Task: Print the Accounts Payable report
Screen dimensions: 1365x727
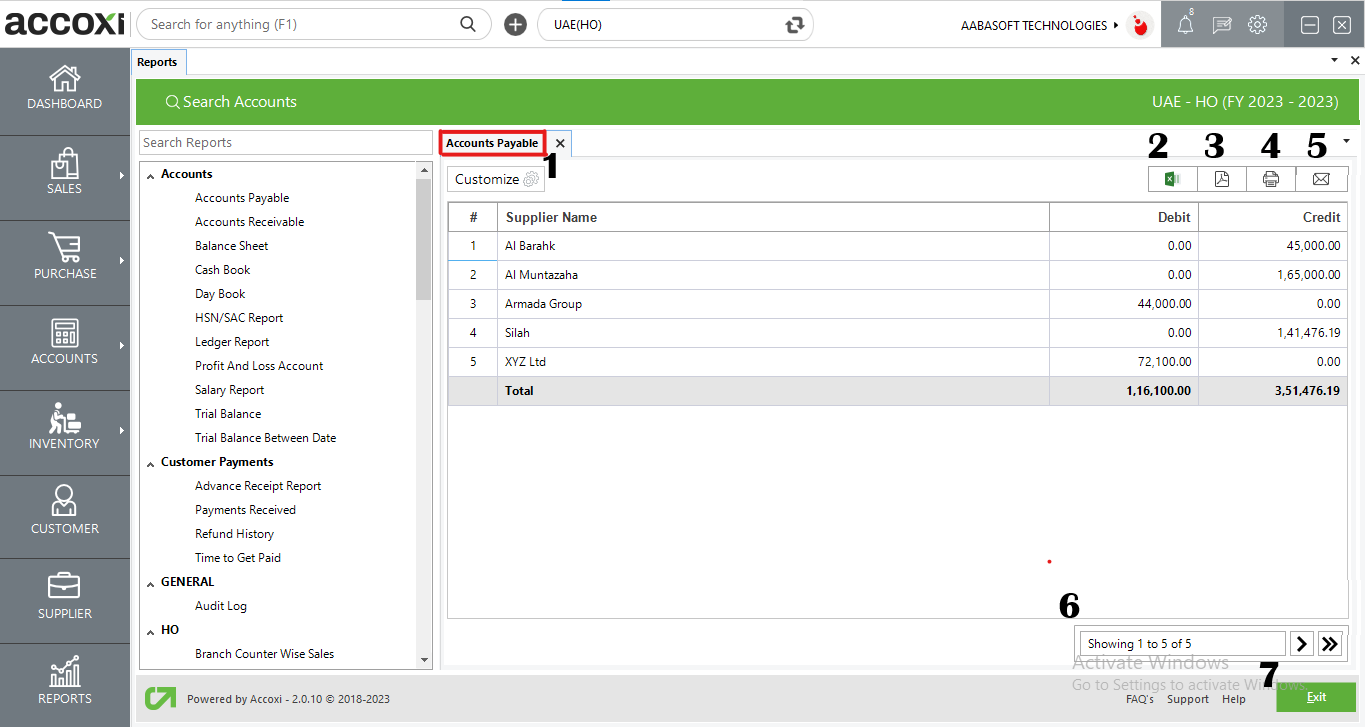Action: 1271,179
